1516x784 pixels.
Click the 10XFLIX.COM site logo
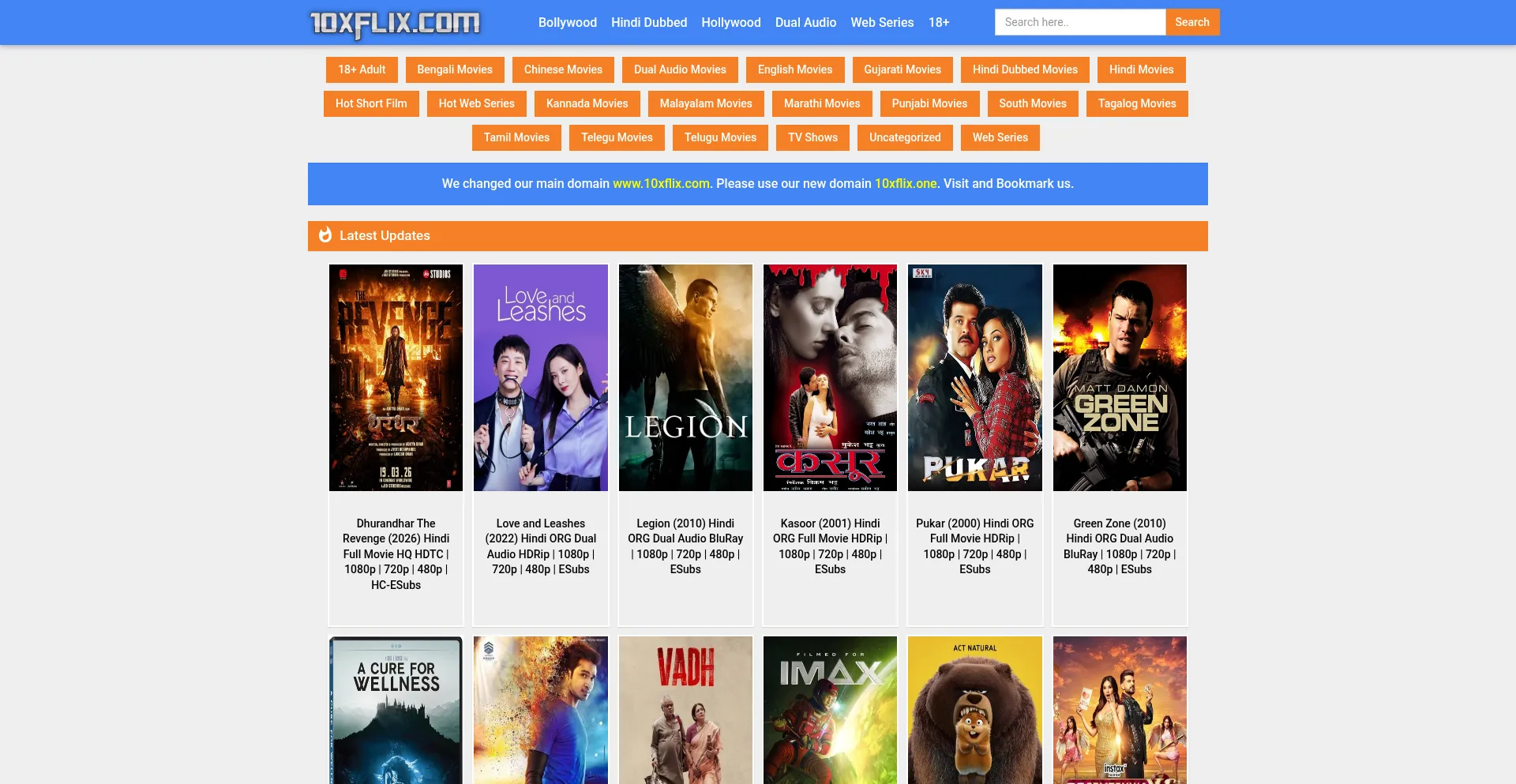pos(395,23)
